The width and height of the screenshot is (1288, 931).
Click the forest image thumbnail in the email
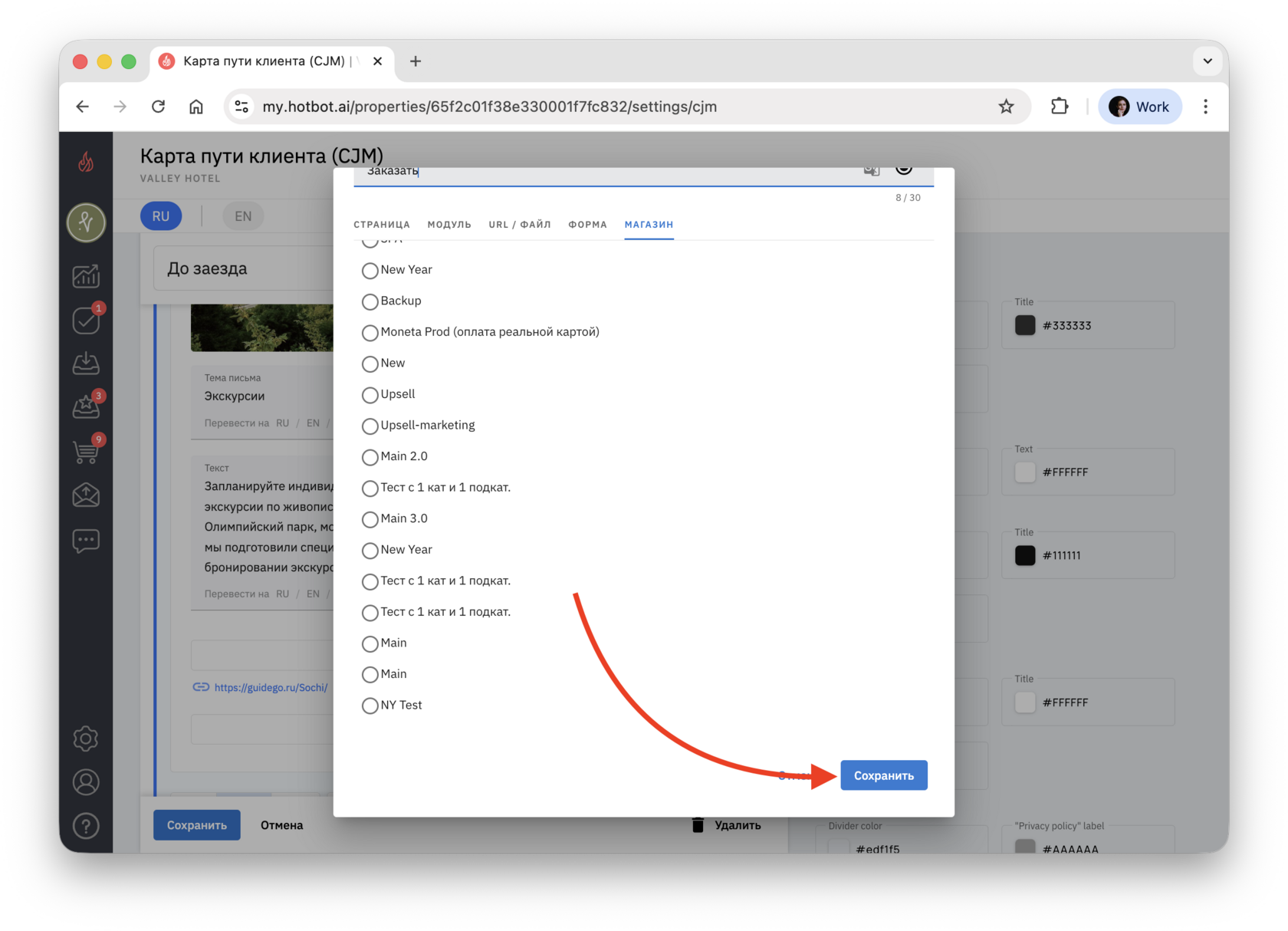coord(262,327)
